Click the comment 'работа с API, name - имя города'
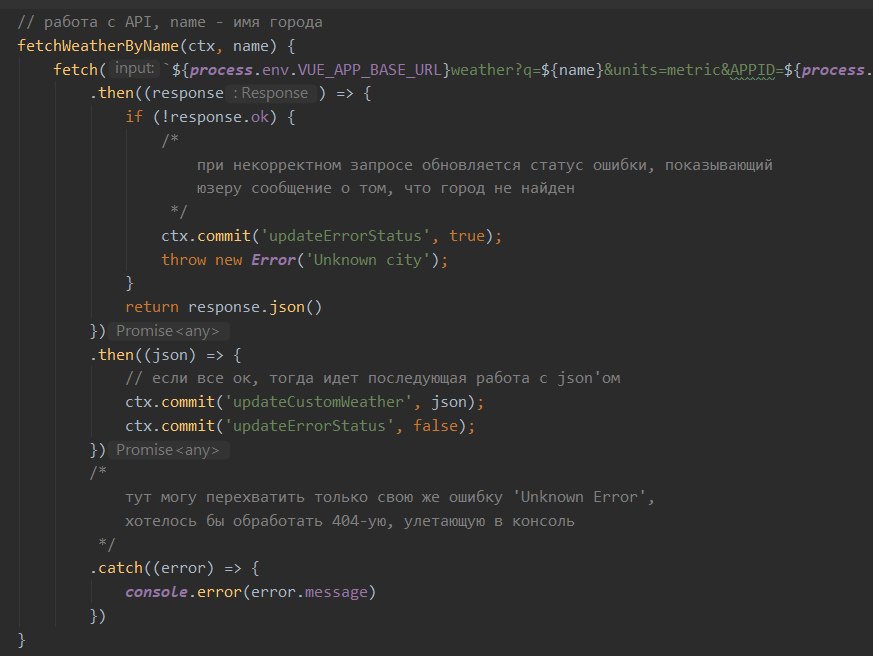The height and width of the screenshot is (656, 873). click(170, 22)
